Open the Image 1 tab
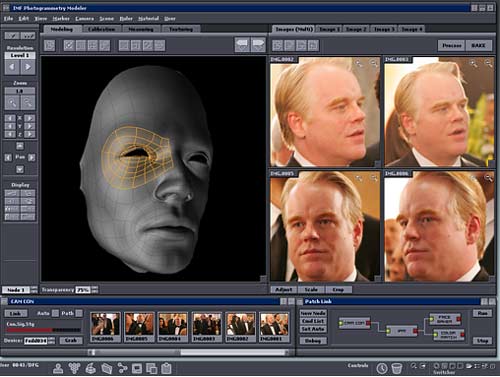Image resolution: width=500 pixels, height=377 pixels. tap(329, 29)
